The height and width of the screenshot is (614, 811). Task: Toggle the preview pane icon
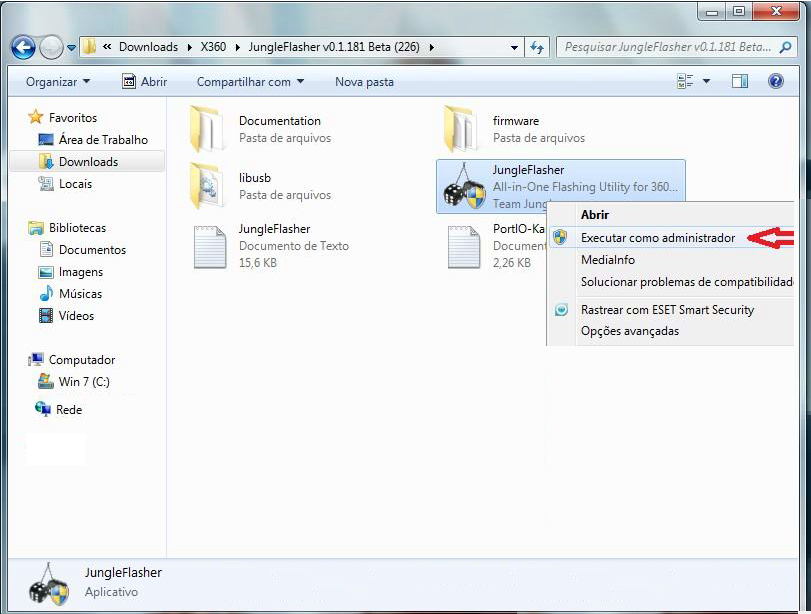[x=740, y=81]
